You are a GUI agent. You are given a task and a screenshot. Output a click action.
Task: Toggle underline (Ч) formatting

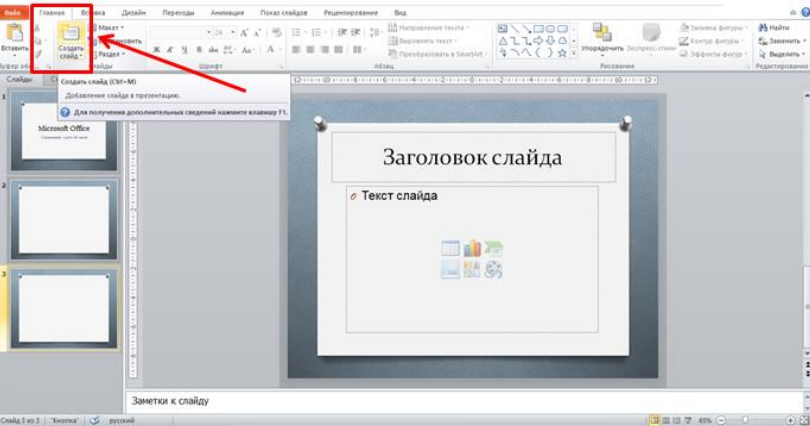[184, 49]
